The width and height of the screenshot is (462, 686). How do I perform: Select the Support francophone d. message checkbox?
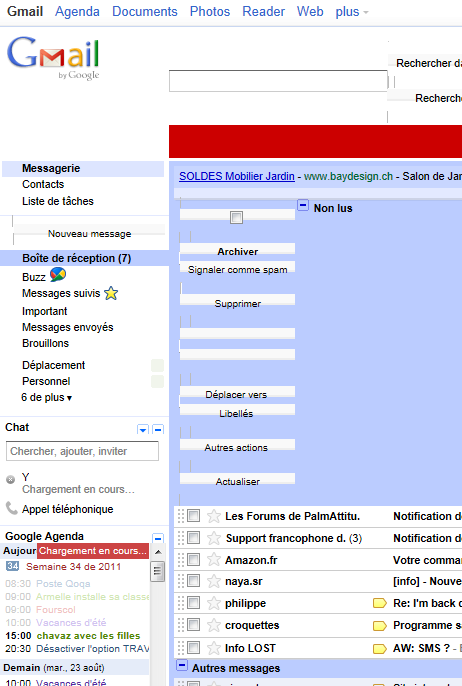pos(193,537)
